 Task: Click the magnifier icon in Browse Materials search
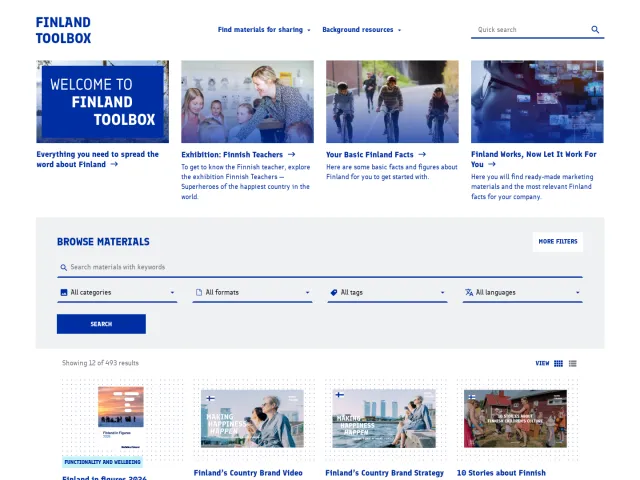64,267
